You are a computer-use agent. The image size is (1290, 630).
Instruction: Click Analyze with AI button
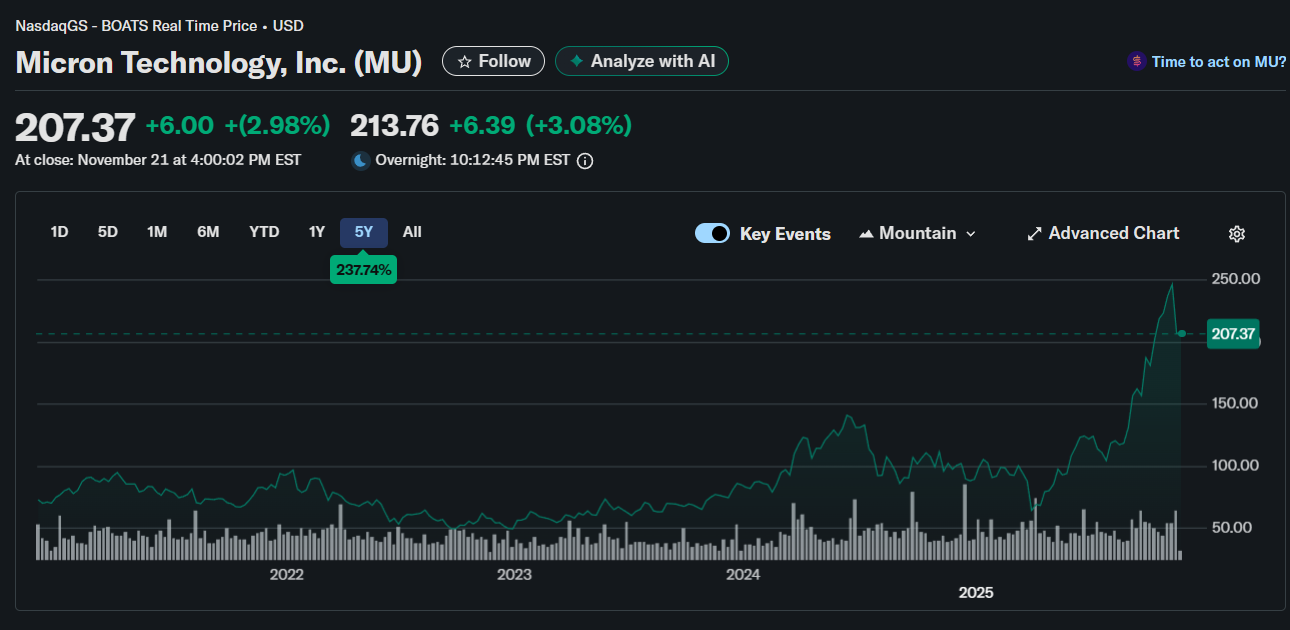pos(642,61)
